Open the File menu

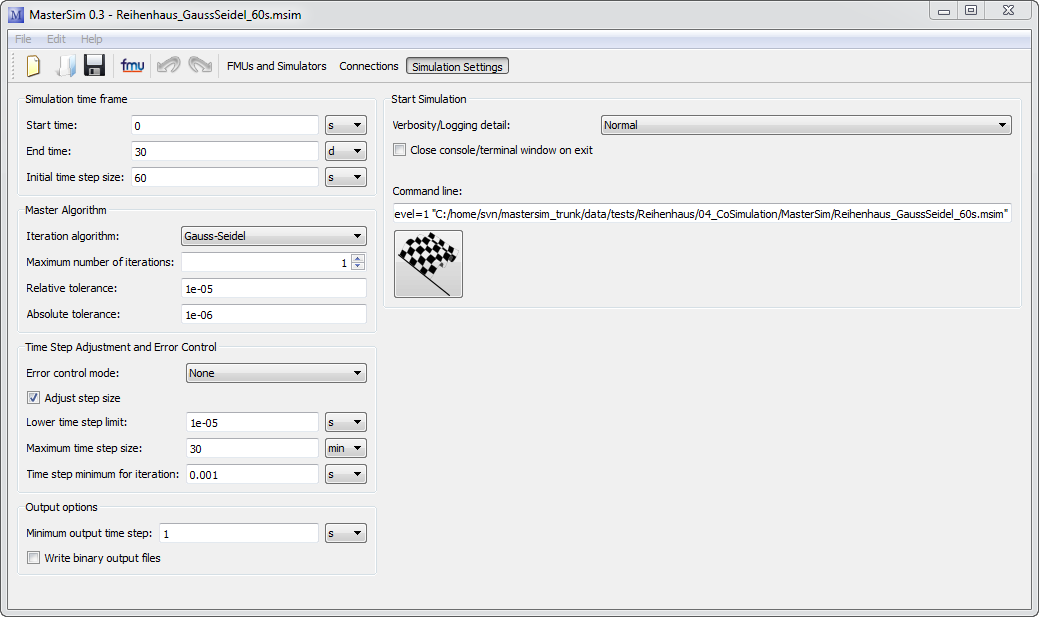22,38
